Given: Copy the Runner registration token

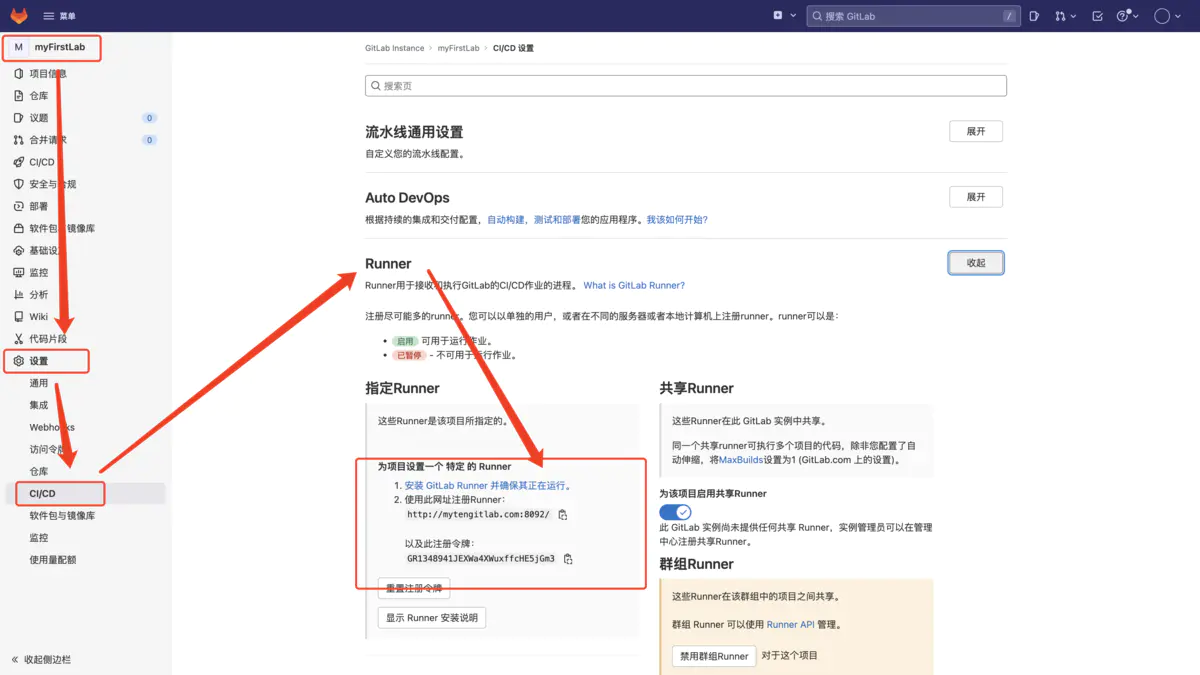Looking at the screenshot, I should 568,559.
